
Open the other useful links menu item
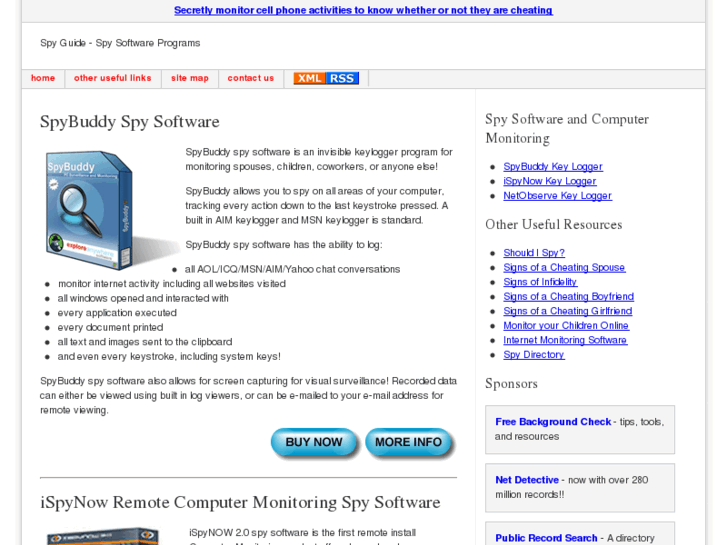113,78
